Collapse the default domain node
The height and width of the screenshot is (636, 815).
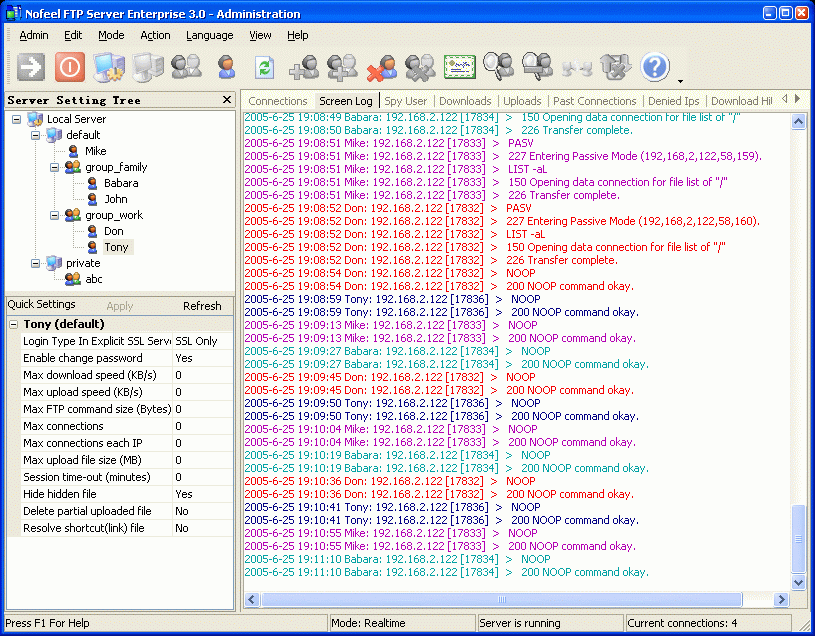[x=35, y=135]
